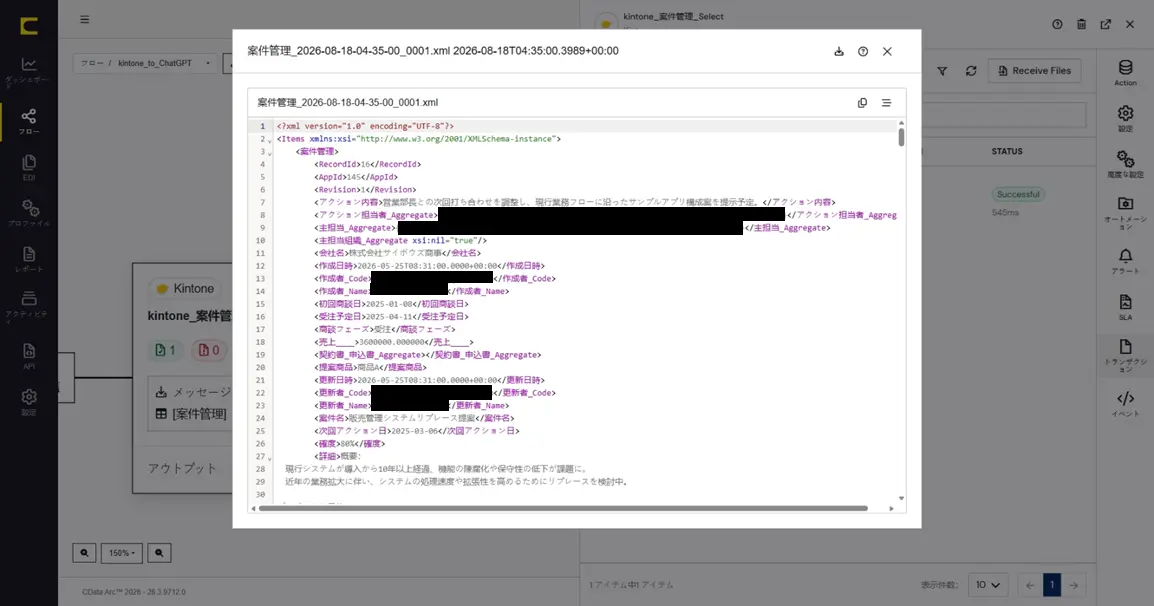Click the 案件名 line at row 24
This screenshot has width=1154, height=606.
click(414, 418)
